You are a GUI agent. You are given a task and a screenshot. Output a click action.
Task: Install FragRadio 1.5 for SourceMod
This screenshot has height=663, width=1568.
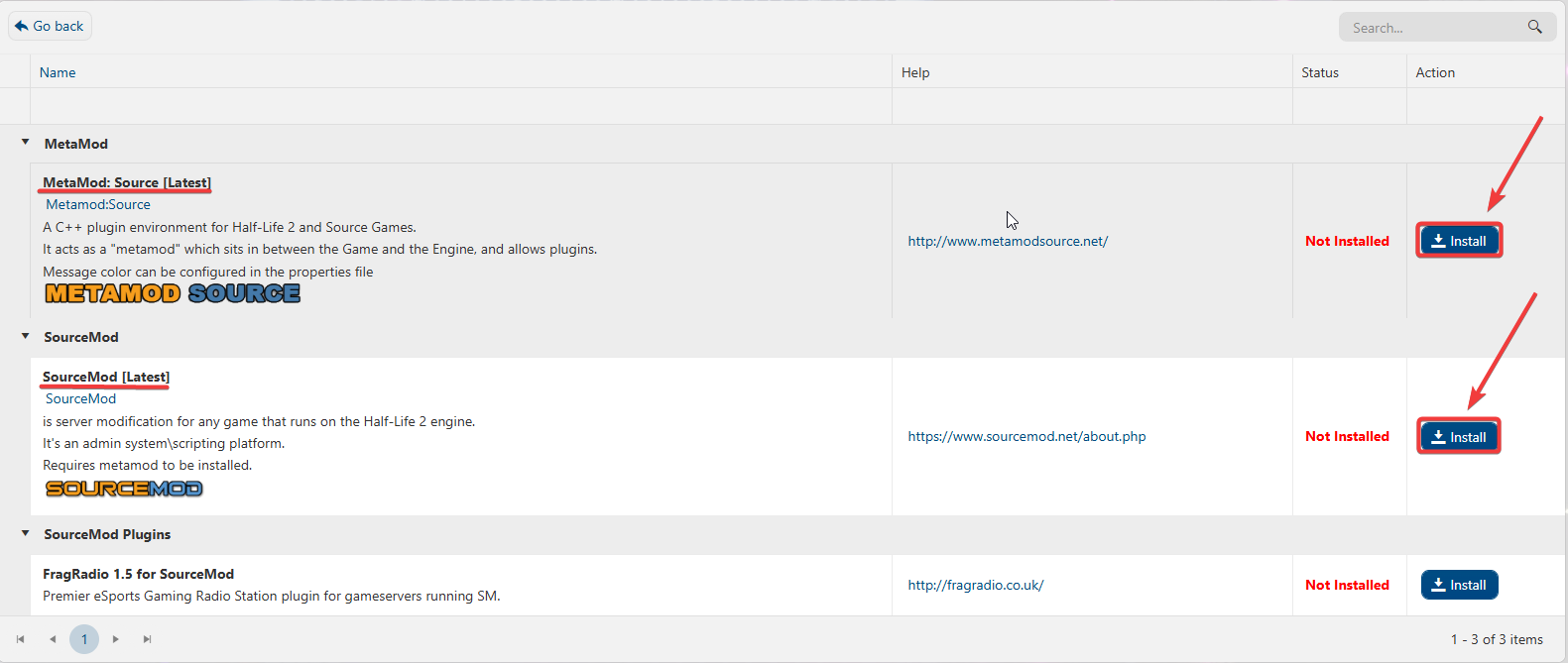(1459, 585)
